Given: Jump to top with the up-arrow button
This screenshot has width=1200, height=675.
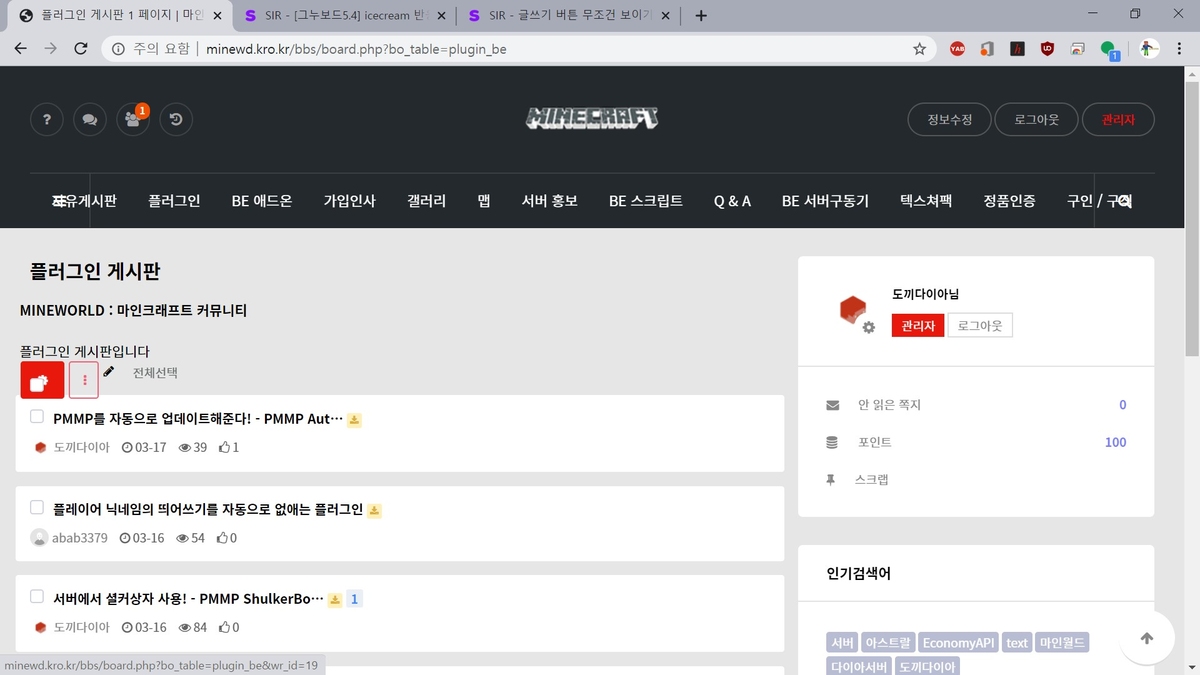Looking at the screenshot, I should click(1147, 638).
